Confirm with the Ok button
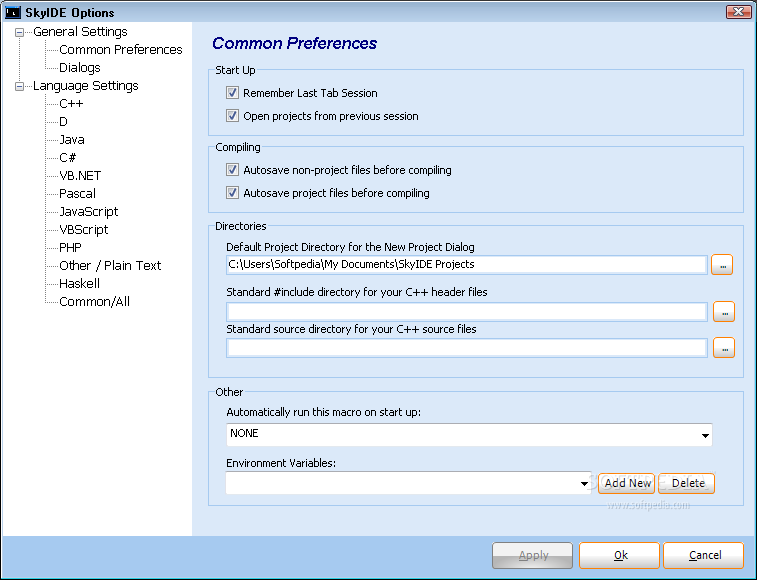 619,555
